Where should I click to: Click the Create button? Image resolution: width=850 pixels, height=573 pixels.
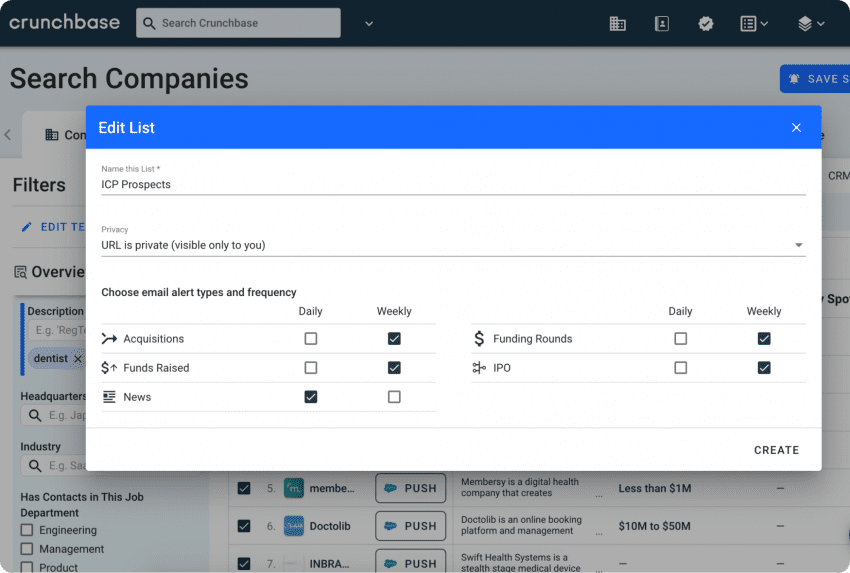click(776, 450)
